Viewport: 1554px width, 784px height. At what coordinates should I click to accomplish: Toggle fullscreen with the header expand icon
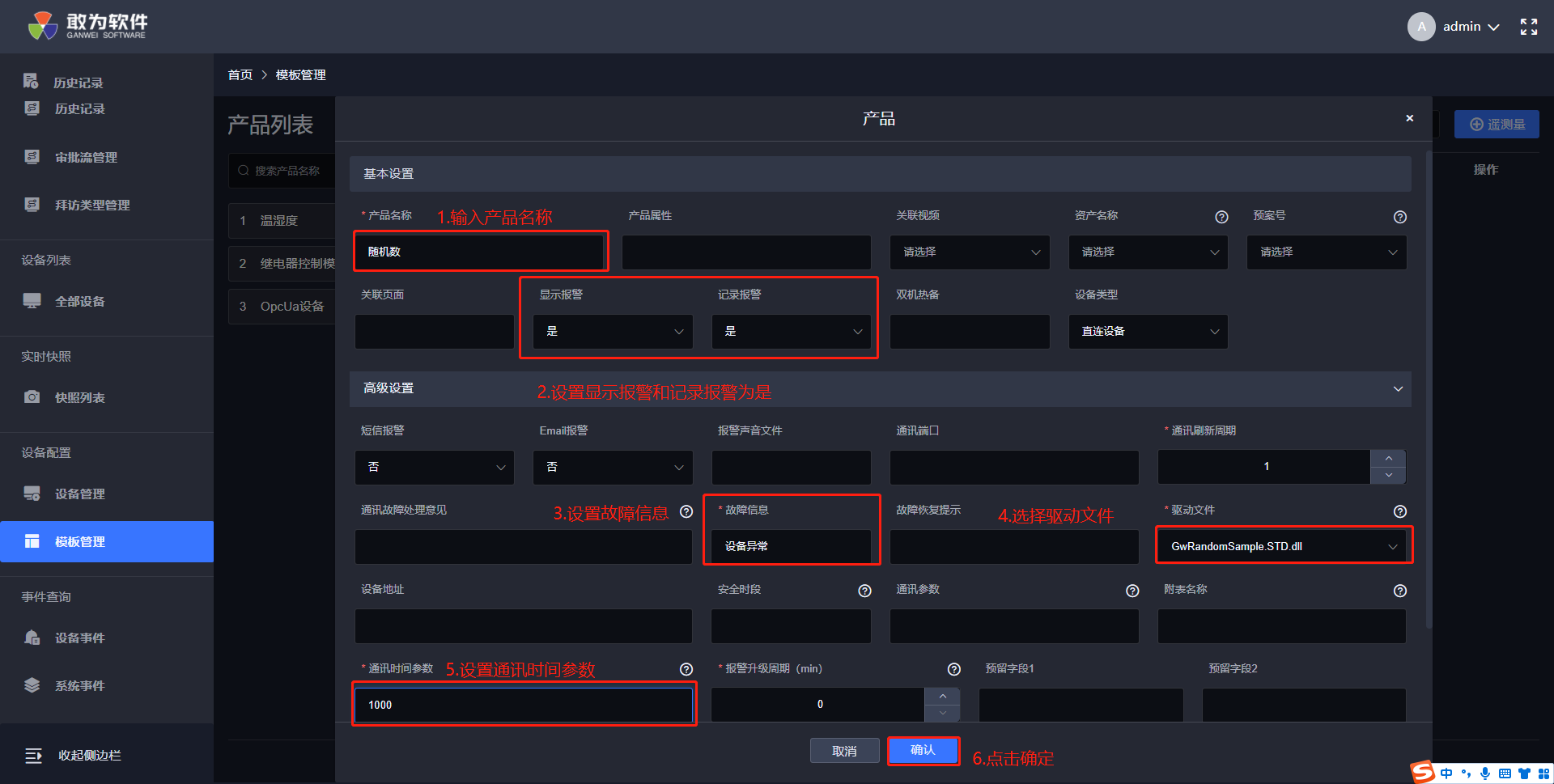1528,27
